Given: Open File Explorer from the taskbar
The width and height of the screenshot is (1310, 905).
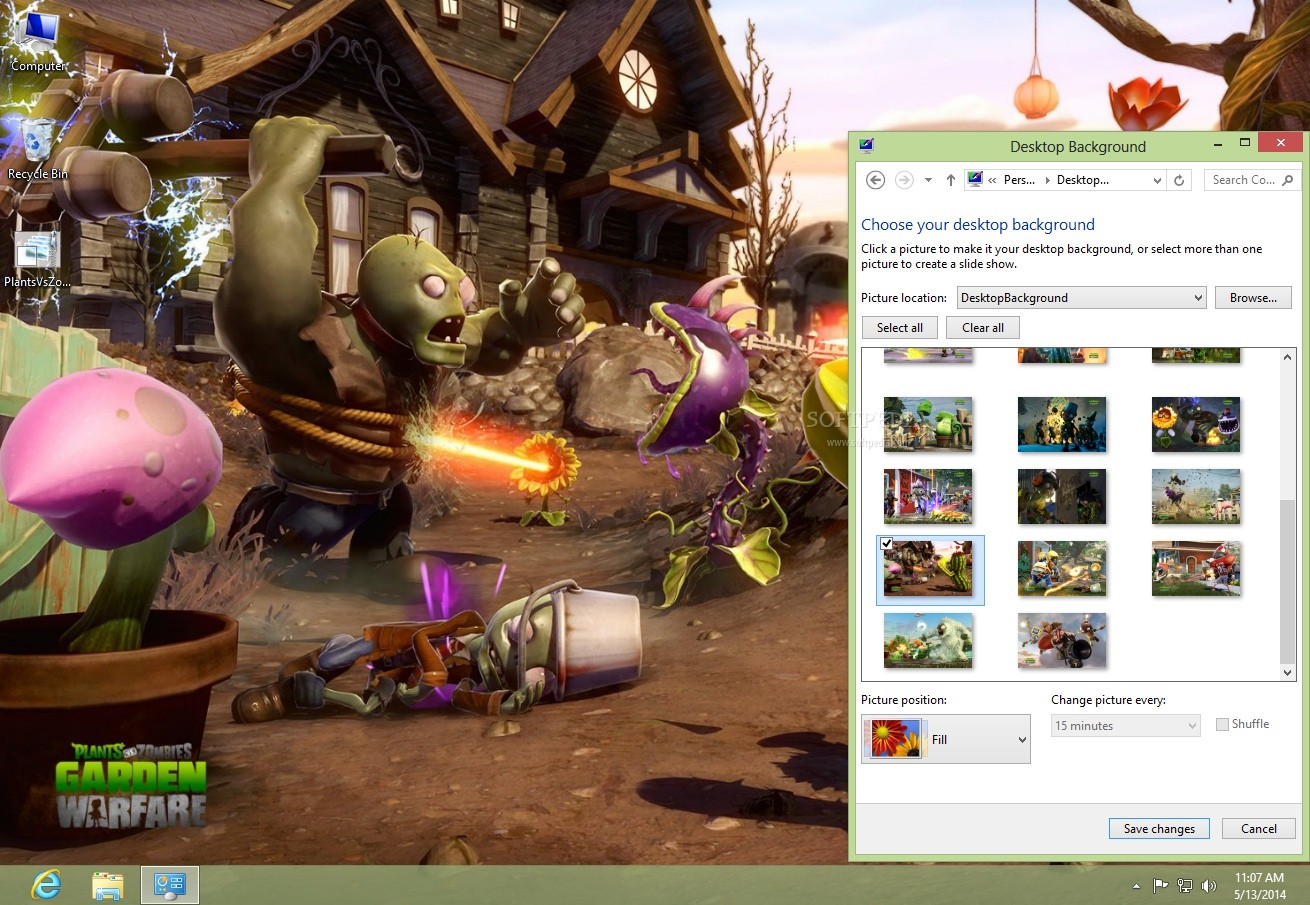Looking at the screenshot, I should (x=108, y=885).
